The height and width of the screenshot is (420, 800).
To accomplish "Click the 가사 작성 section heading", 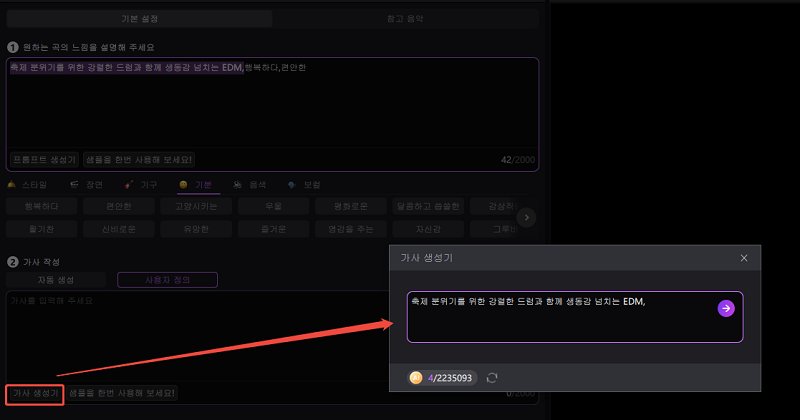I will 41,262.
